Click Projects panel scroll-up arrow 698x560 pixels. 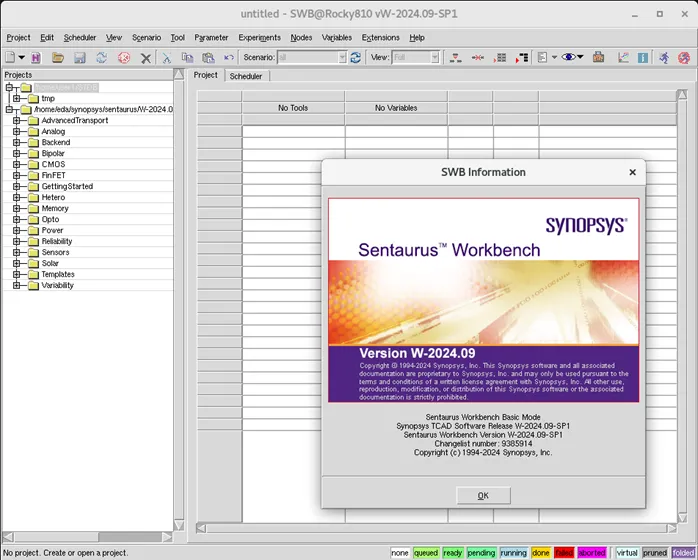coord(179,74)
